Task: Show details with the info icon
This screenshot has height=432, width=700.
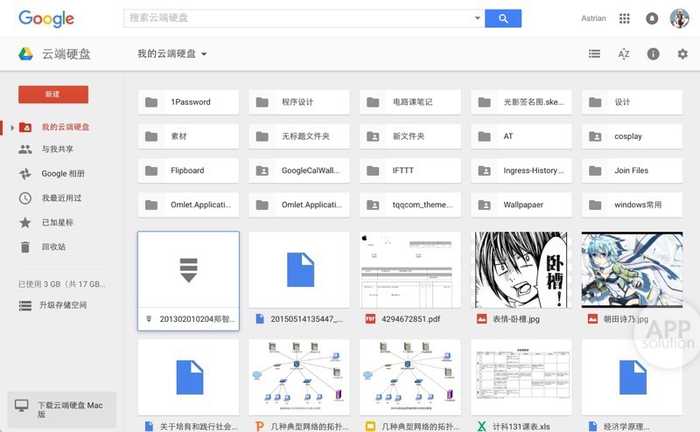Action: pyautogui.click(x=653, y=54)
